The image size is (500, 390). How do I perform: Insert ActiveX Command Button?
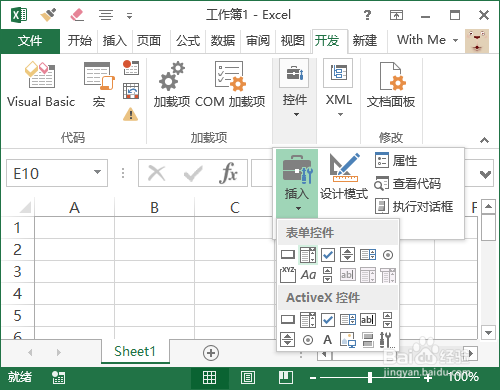click(288, 320)
